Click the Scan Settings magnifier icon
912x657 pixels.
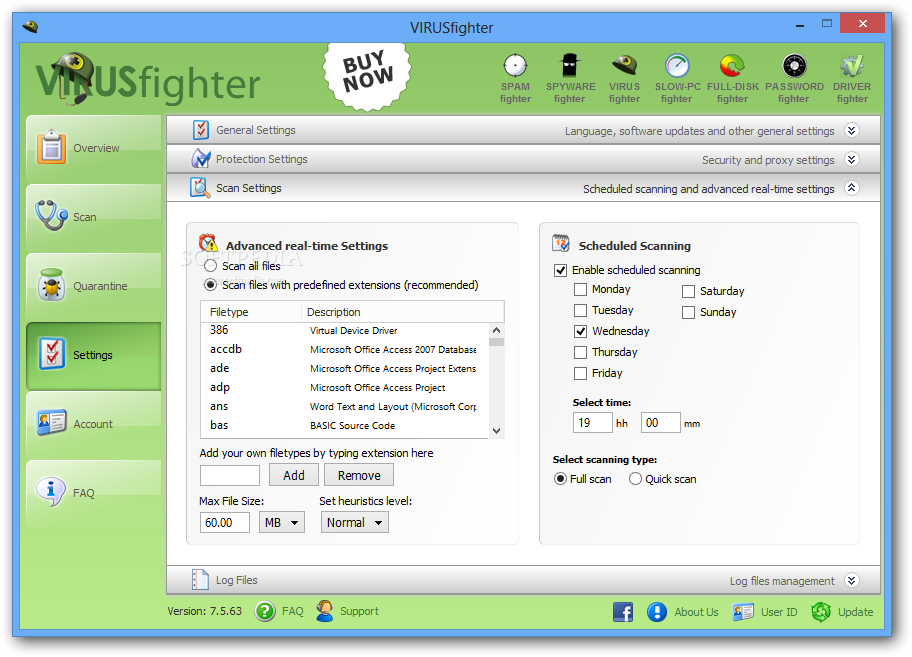click(200, 188)
